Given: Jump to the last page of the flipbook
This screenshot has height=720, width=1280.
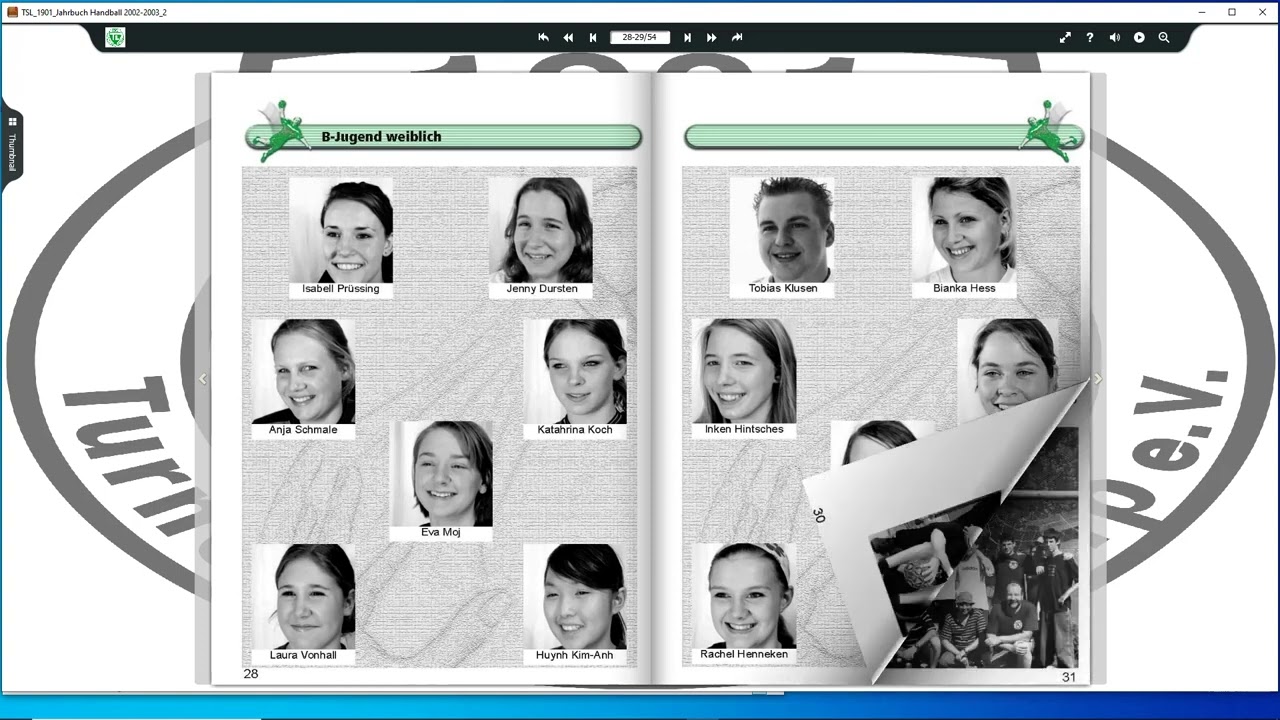Looking at the screenshot, I should pyautogui.click(x=737, y=37).
